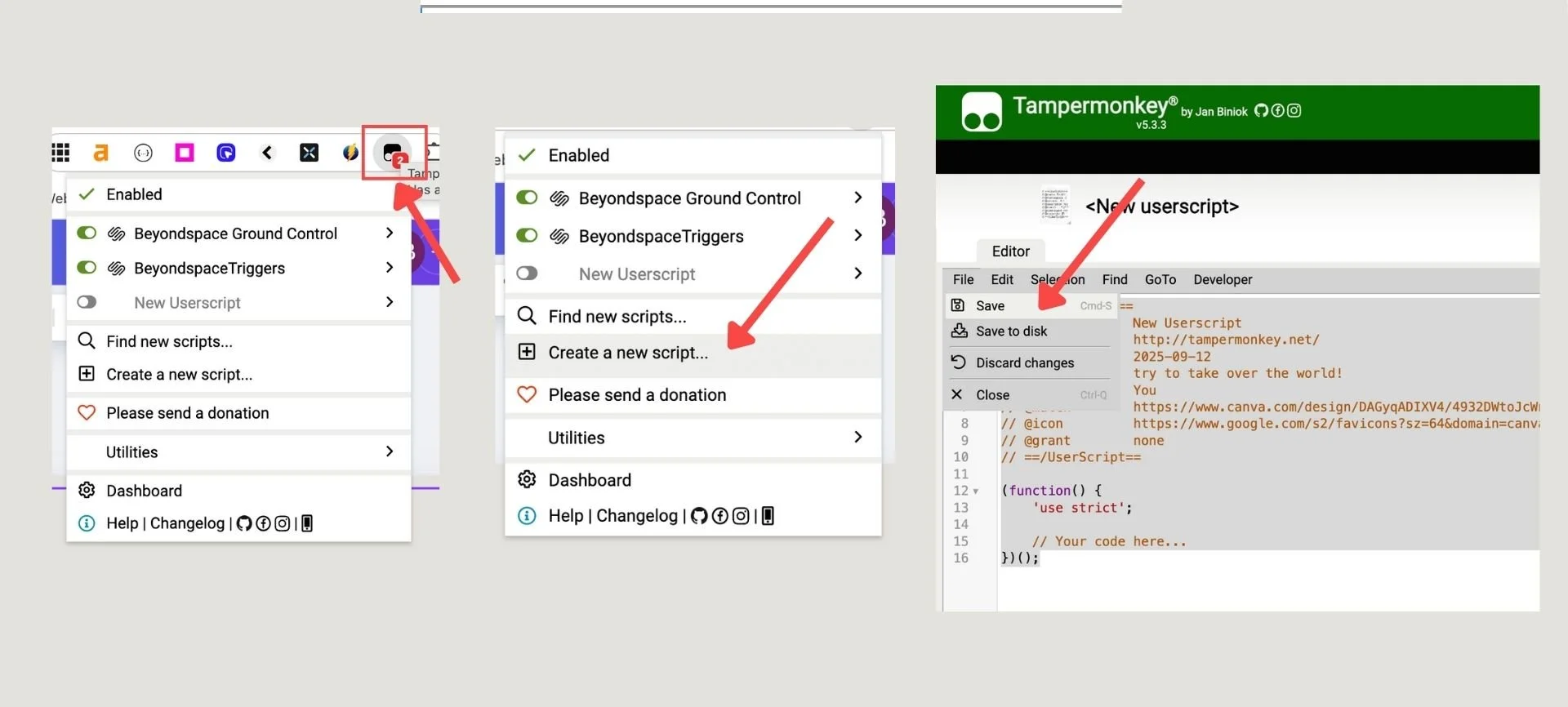Click Create a new script in left popup

point(238,375)
